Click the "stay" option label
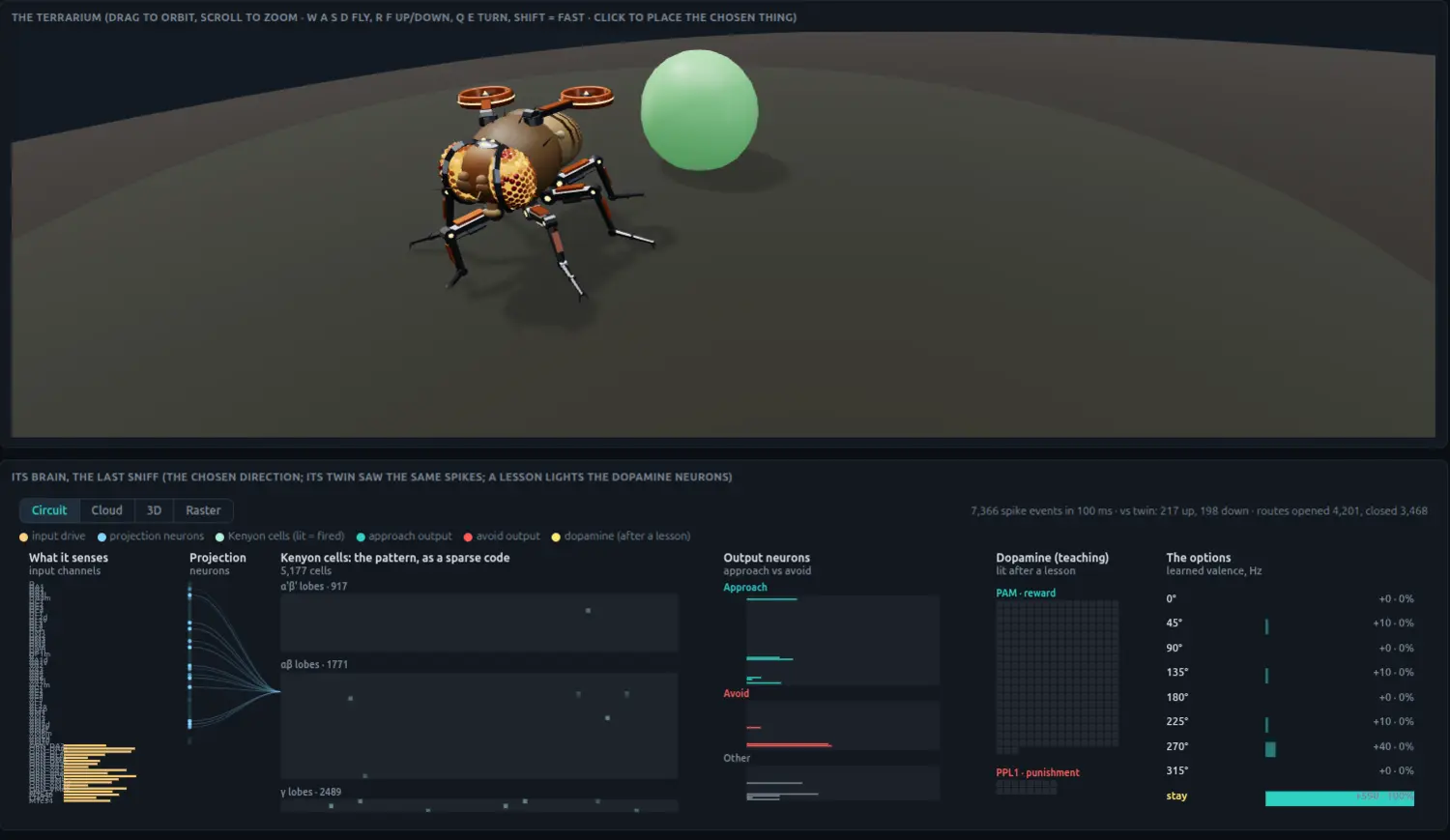The image size is (1450, 840). [x=1176, y=797]
